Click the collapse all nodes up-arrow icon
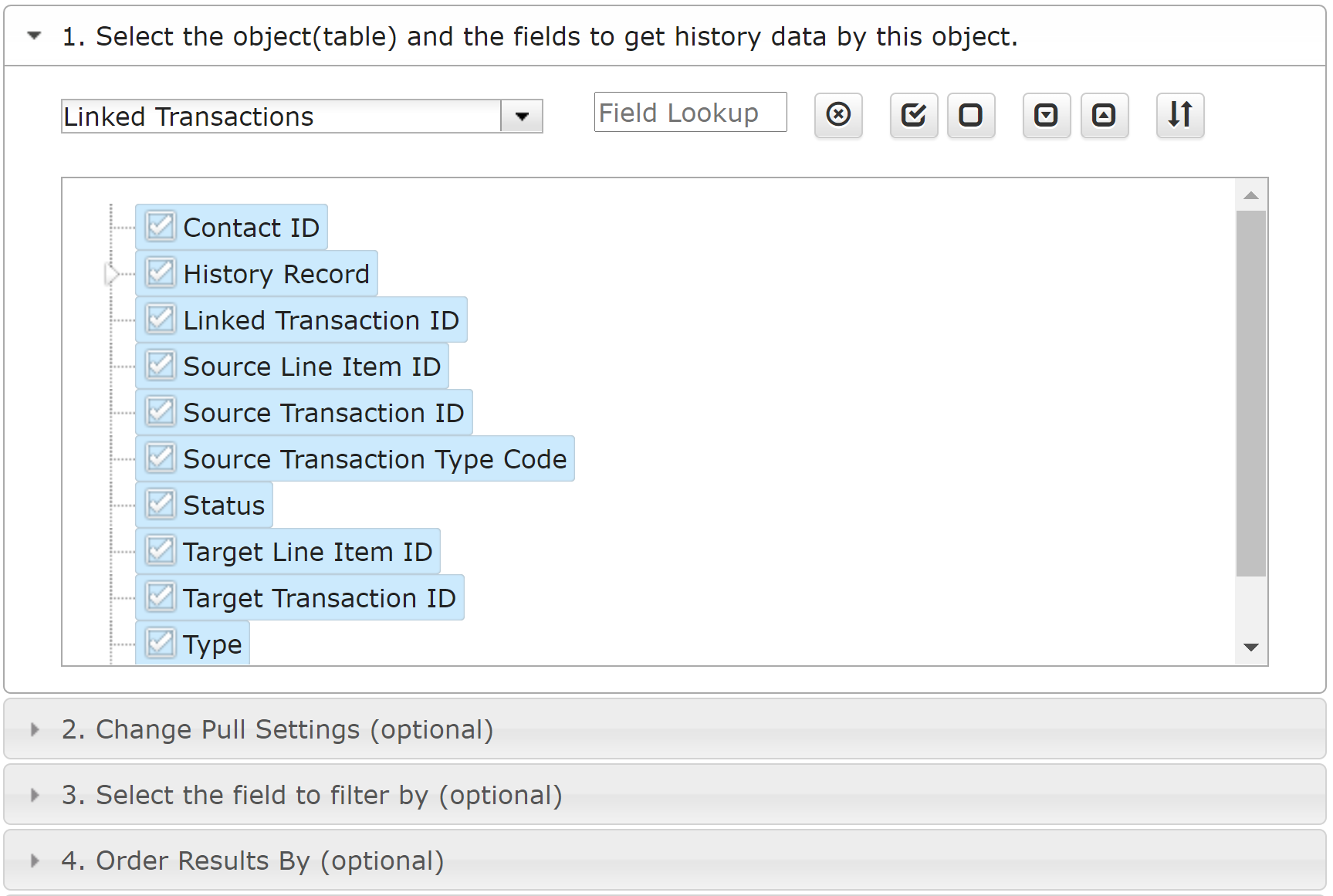The image size is (1333, 896). point(1105,115)
